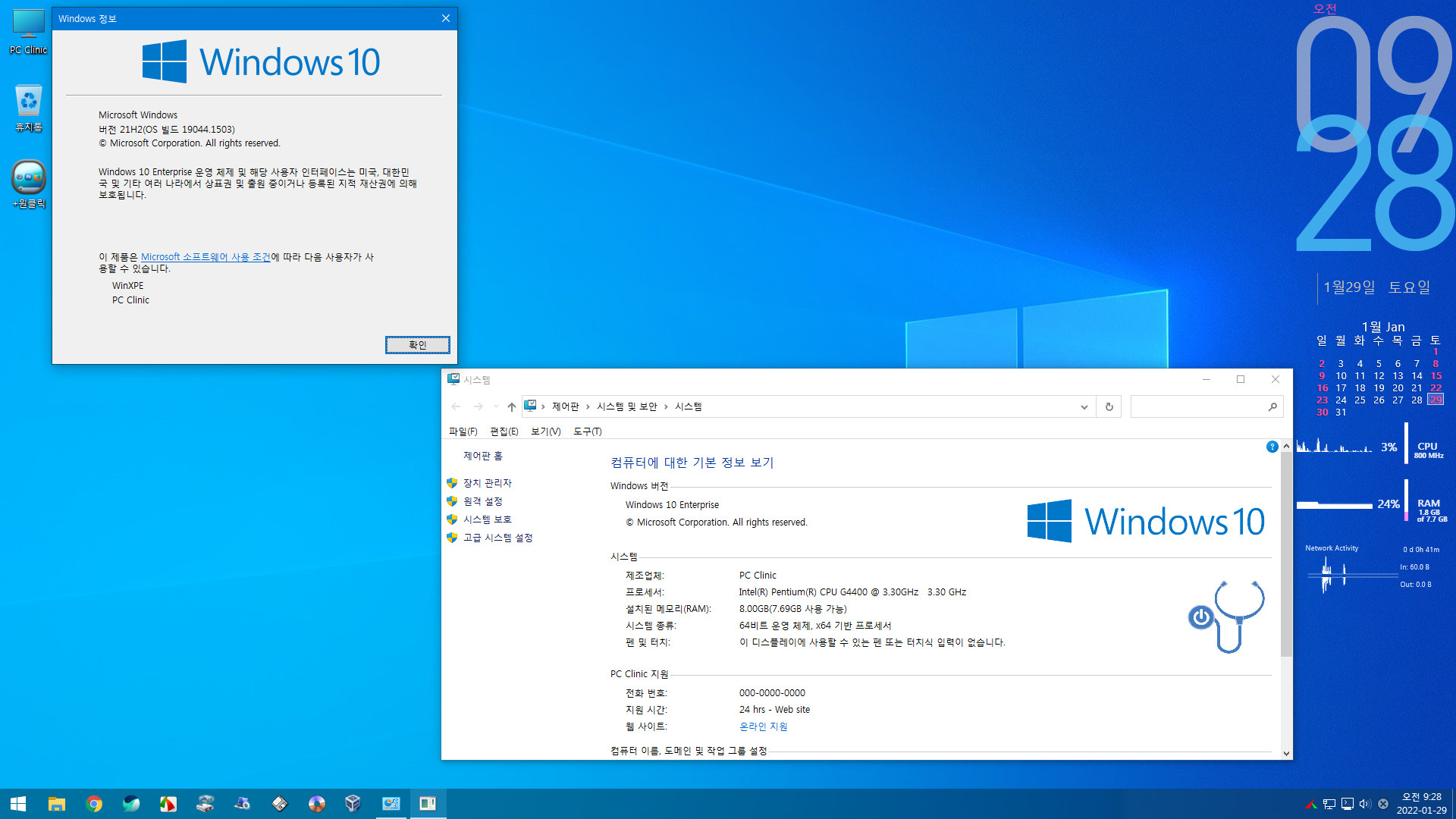
Task: Expand the address bar history dropdown
Action: coord(1084,407)
